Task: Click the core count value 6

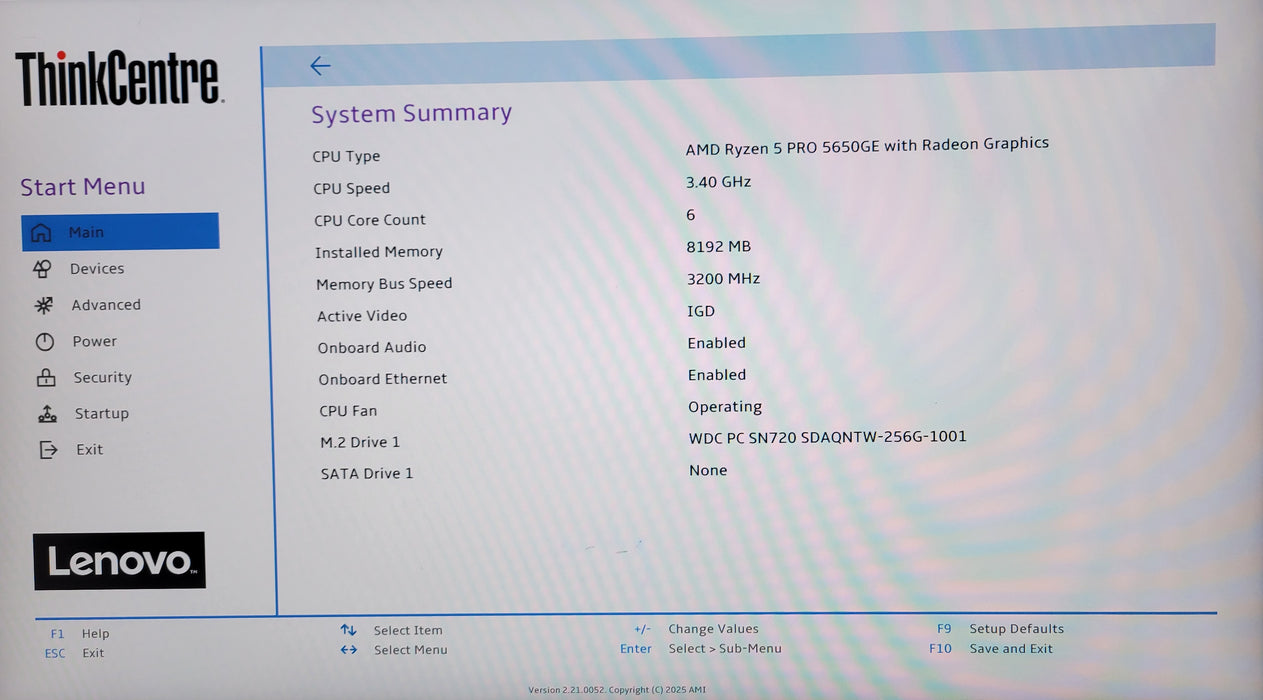Action: [691, 215]
